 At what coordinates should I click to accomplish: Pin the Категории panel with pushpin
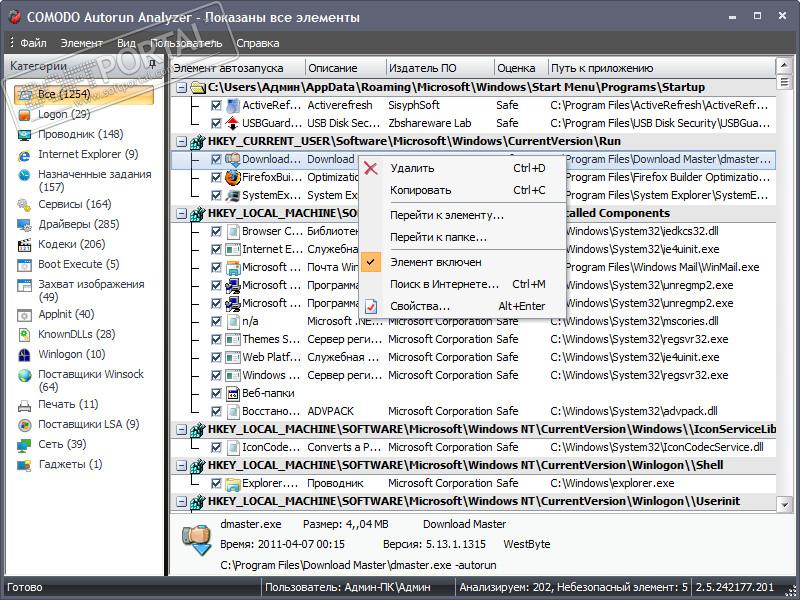pyautogui.click(x=152, y=64)
